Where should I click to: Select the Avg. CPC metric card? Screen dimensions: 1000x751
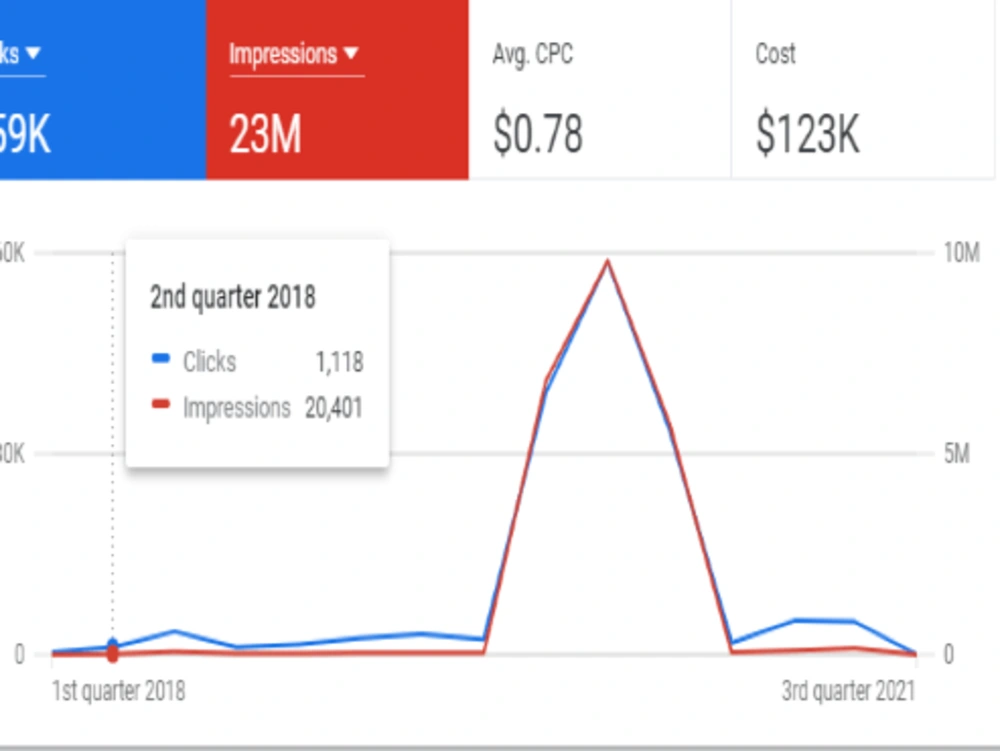pos(599,89)
